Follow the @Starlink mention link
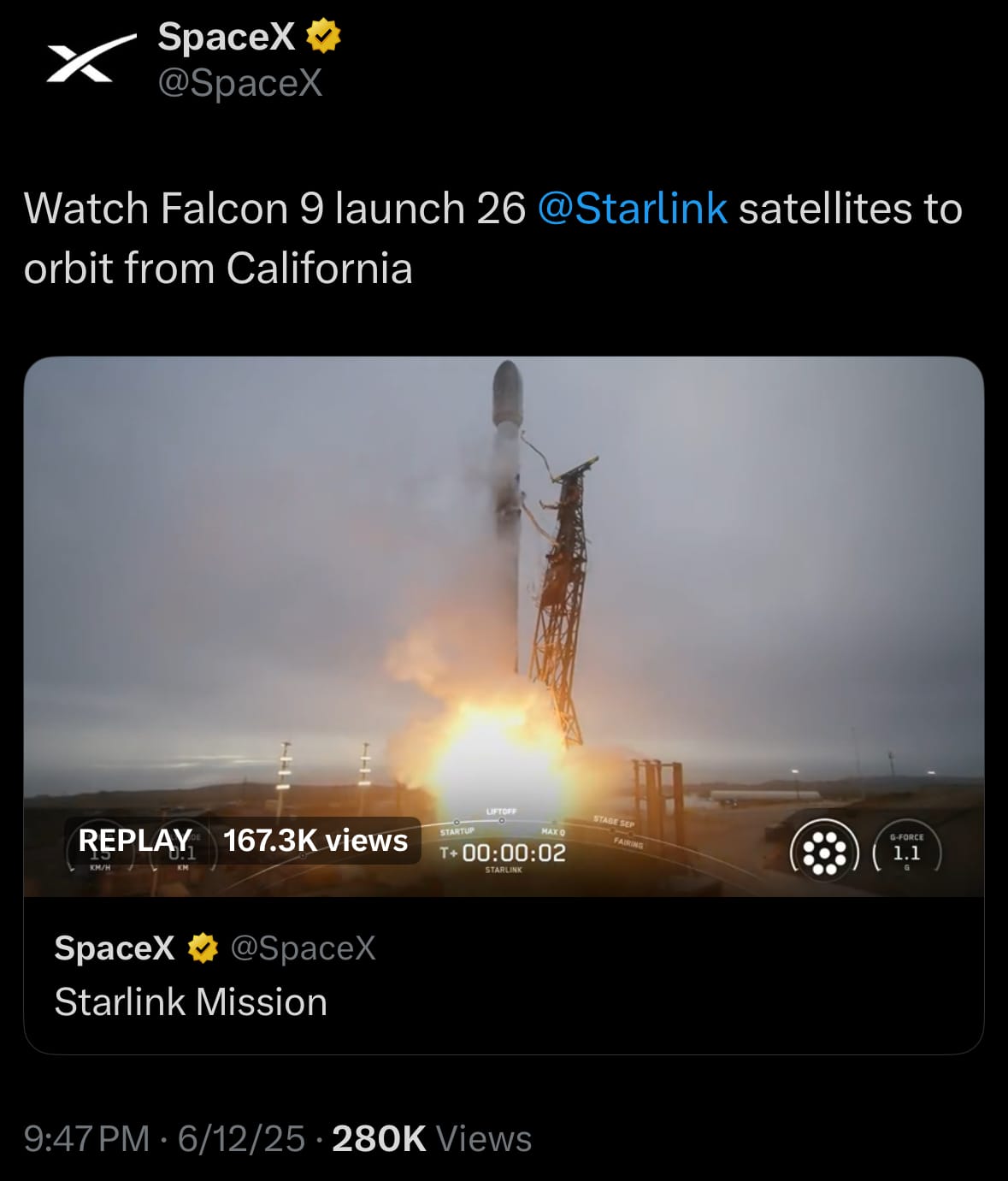Image resolution: width=1008 pixels, height=1181 pixels. click(633, 209)
